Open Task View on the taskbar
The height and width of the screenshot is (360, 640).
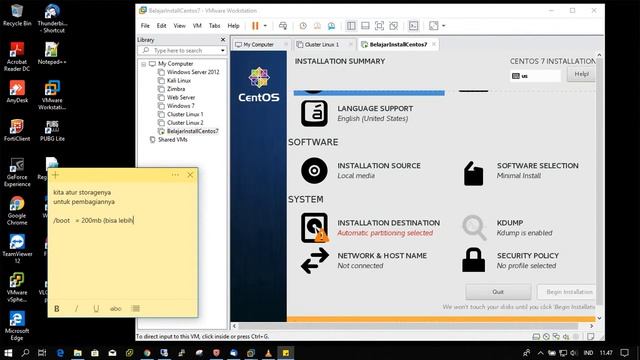(x=42, y=353)
